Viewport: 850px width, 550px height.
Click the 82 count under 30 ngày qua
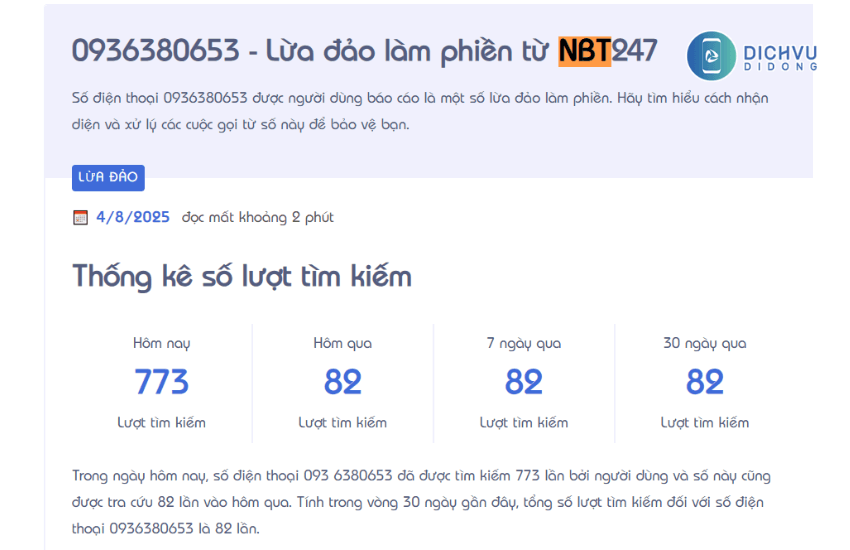tap(705, 382)
